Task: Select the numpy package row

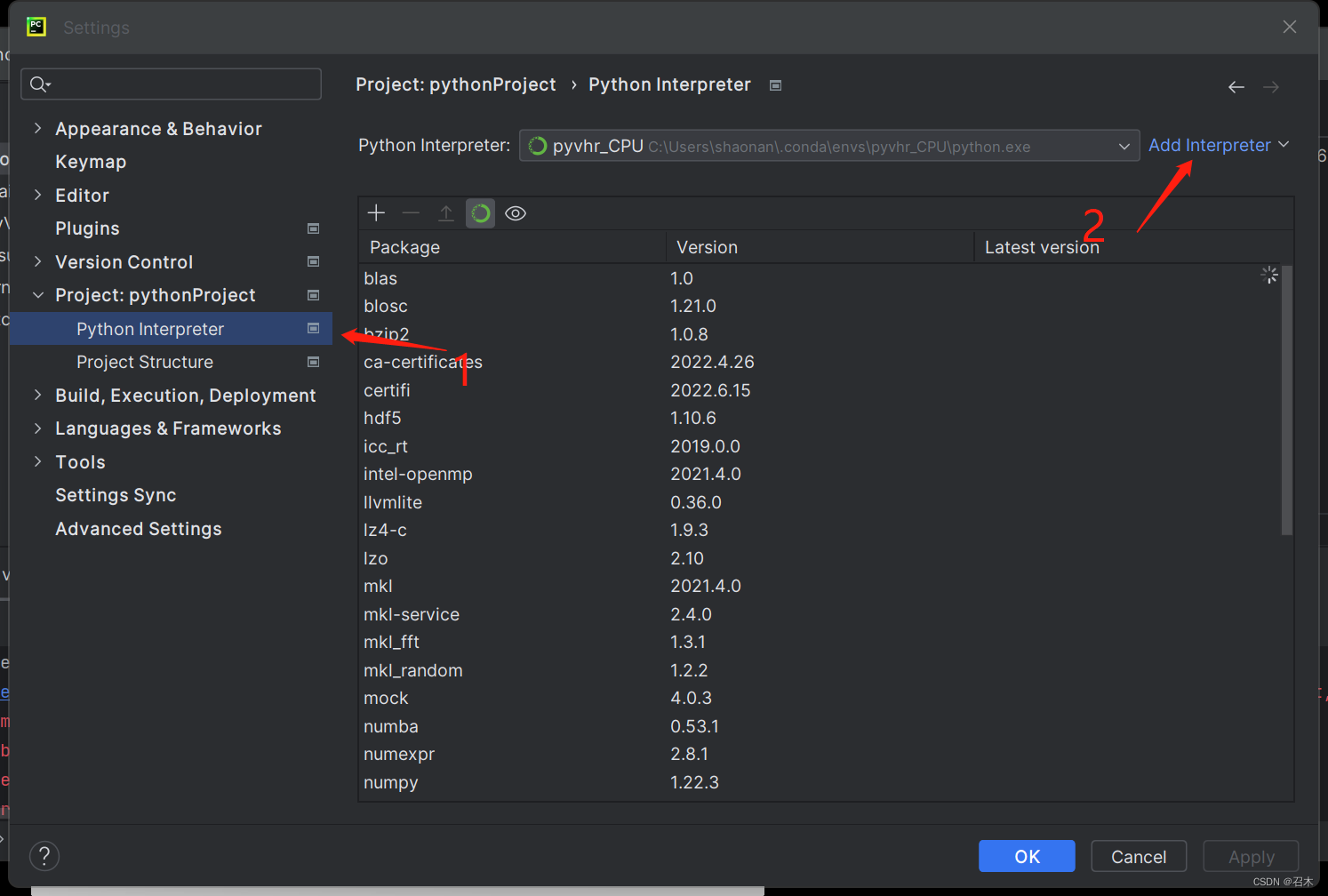Action: [818, 782]
